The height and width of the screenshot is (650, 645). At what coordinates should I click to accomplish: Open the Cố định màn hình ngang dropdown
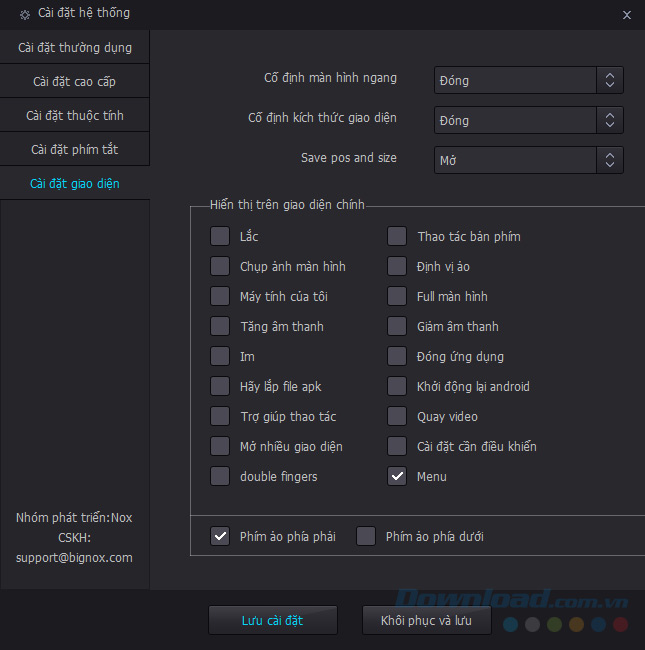click(529, 80)
